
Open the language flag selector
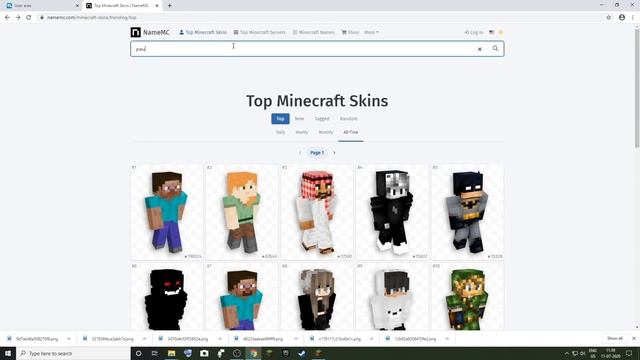click(x=492, y=32)
